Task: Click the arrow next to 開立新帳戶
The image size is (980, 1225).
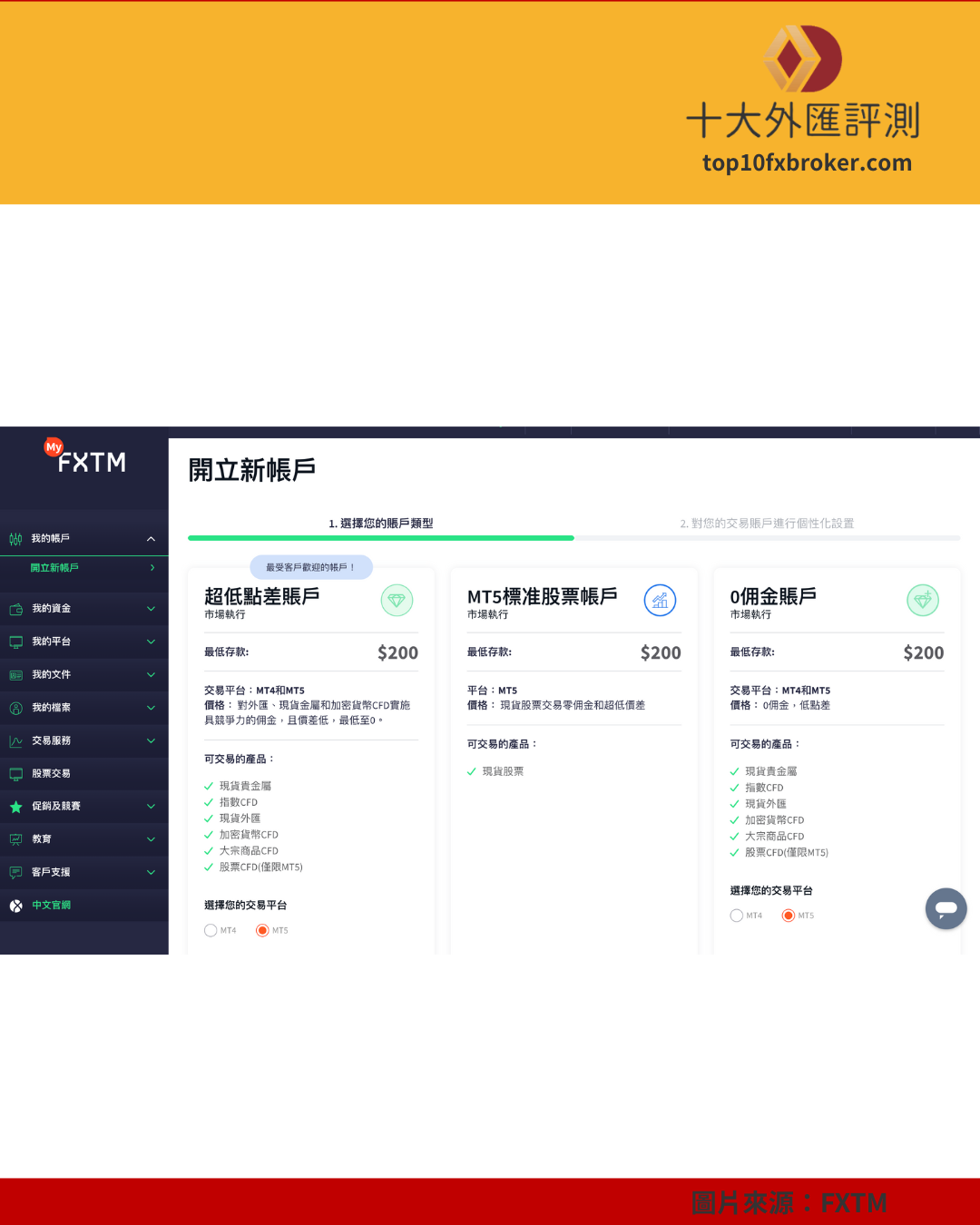Action: click(152, 568)
